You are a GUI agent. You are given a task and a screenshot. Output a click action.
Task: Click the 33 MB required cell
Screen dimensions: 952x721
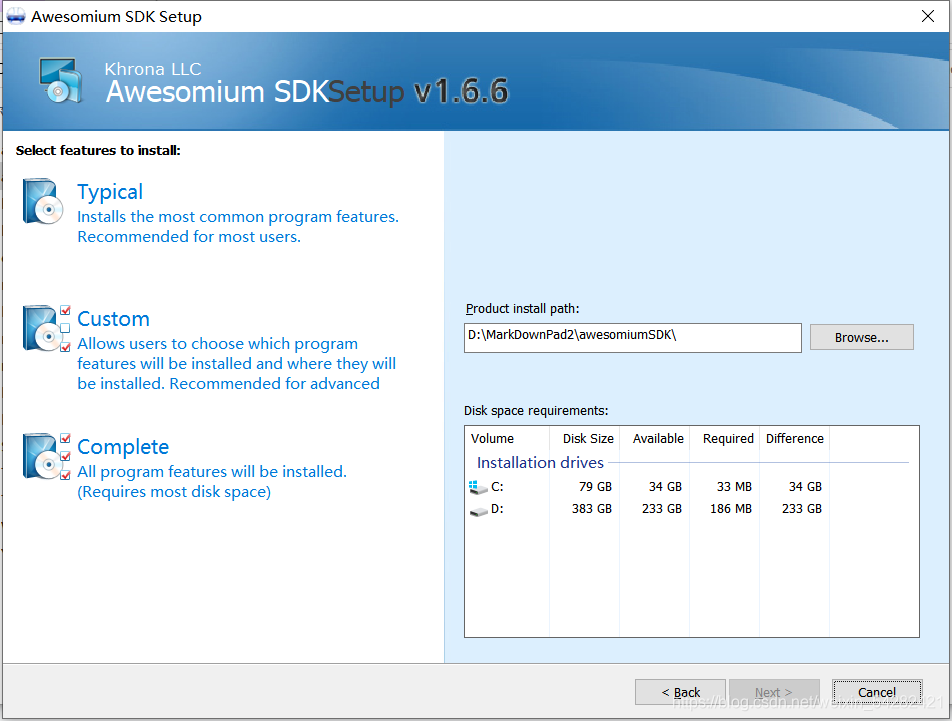pos(734,487)
